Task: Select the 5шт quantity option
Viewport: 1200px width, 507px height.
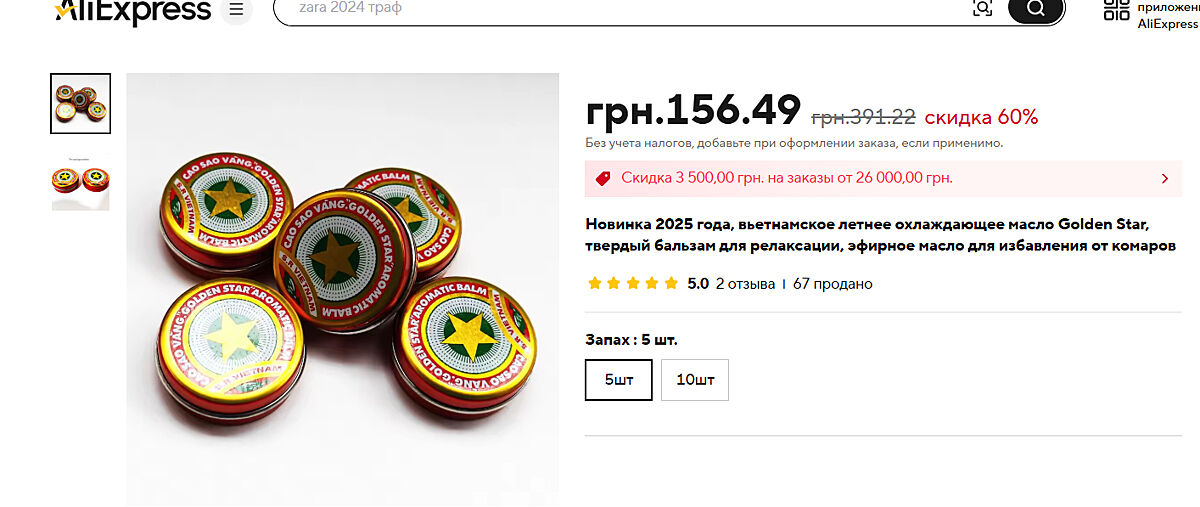Action: pyautogui.click(x=619, y=380)
